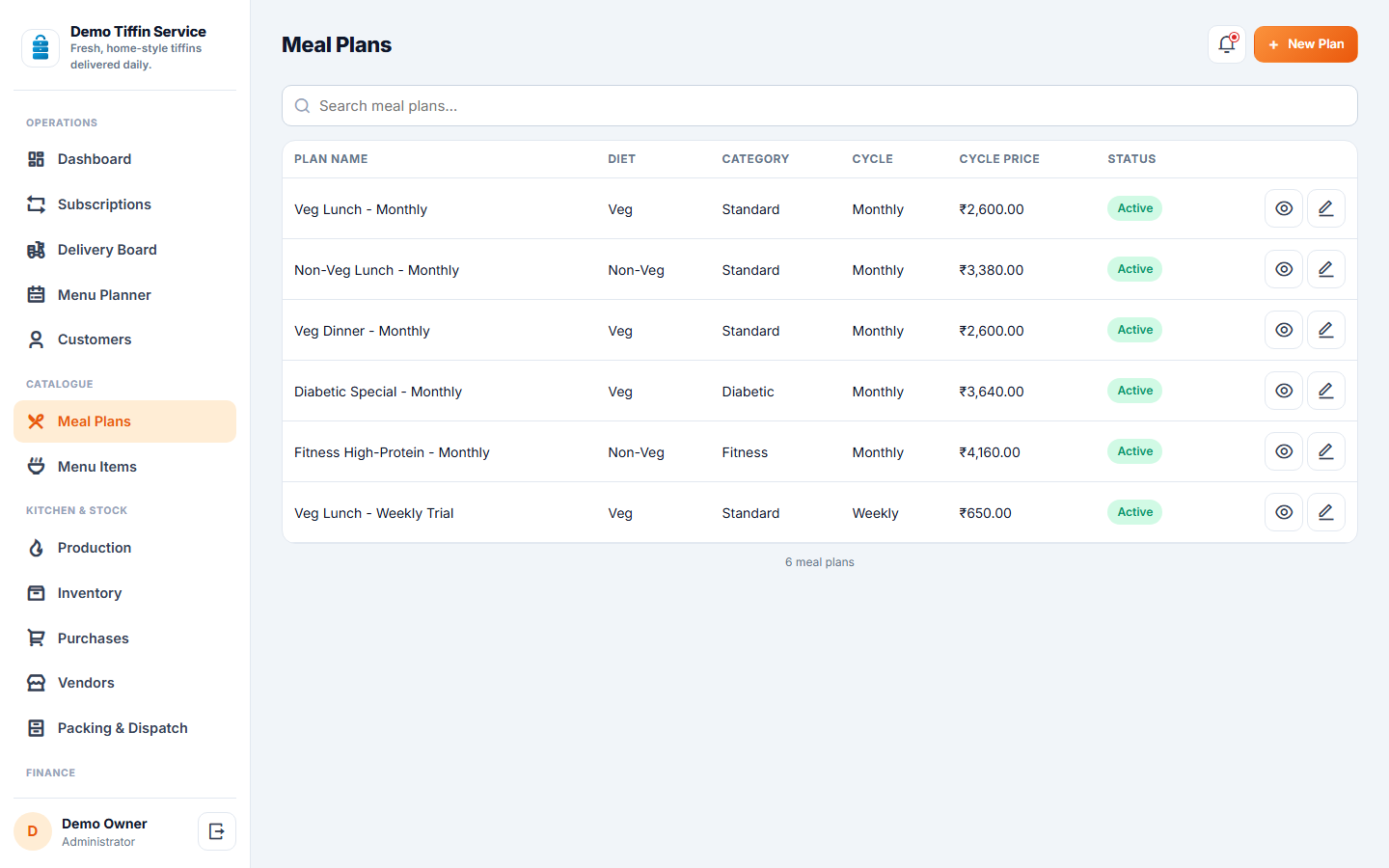Click the '6 meal plans' count text

point(819,562)
